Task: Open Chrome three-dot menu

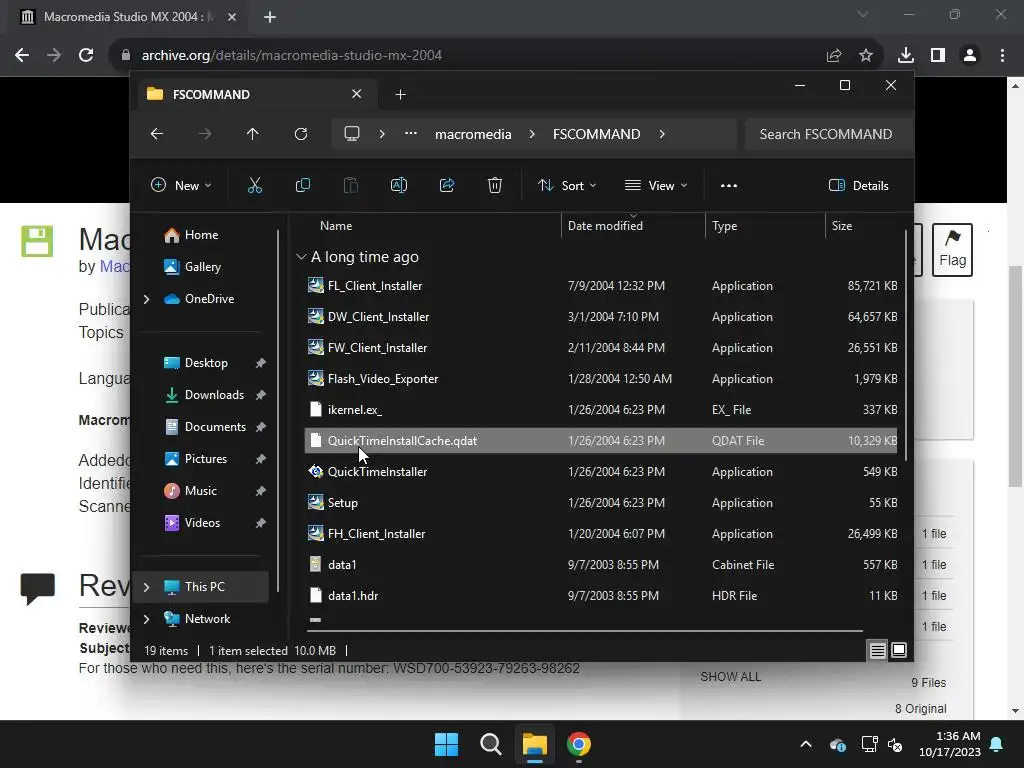Action: point(1002,56)
